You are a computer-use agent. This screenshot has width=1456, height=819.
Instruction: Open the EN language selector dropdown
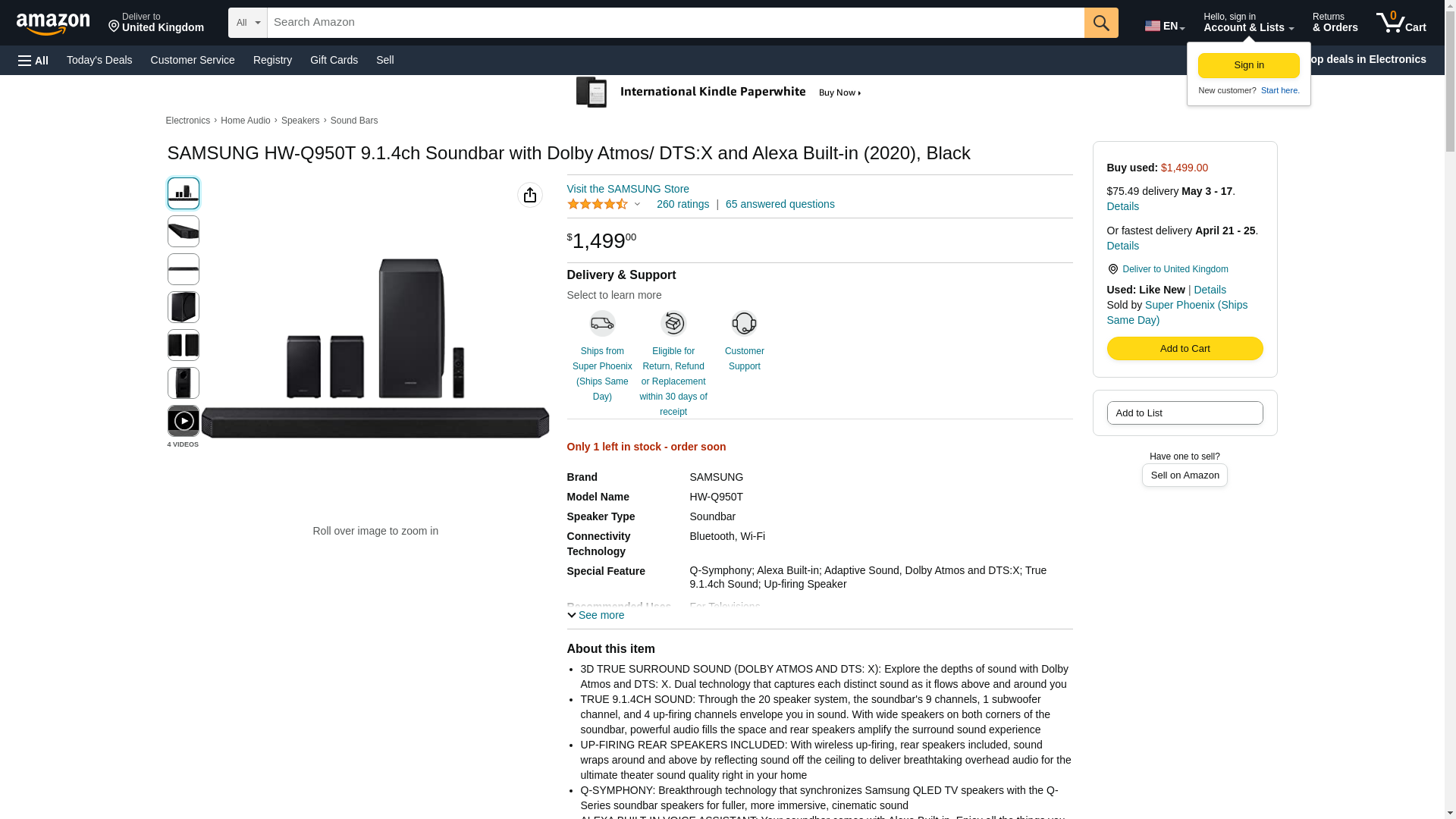click(x=1164, y=26)
